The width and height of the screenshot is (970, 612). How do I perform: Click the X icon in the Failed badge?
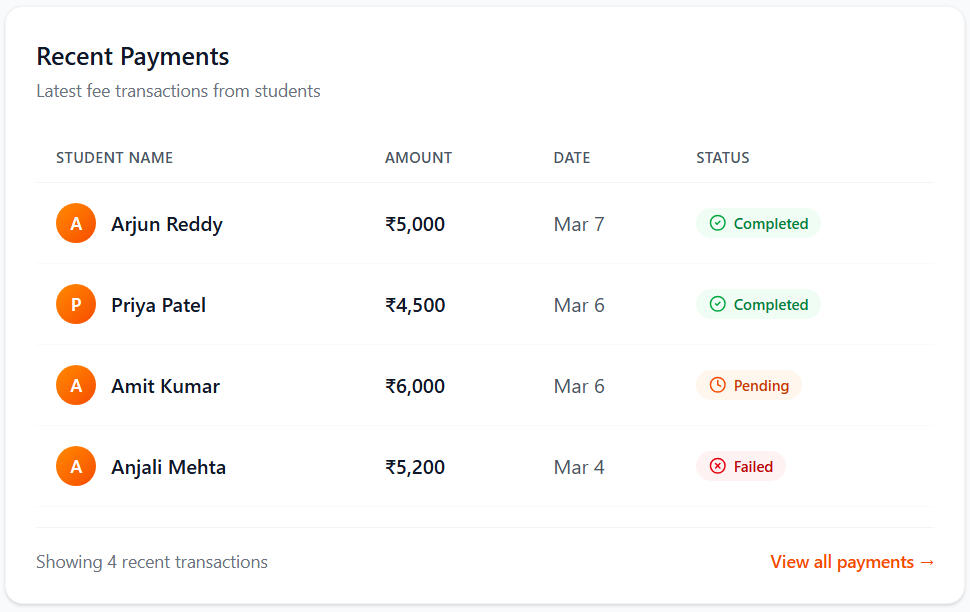[x=717, y=466]
